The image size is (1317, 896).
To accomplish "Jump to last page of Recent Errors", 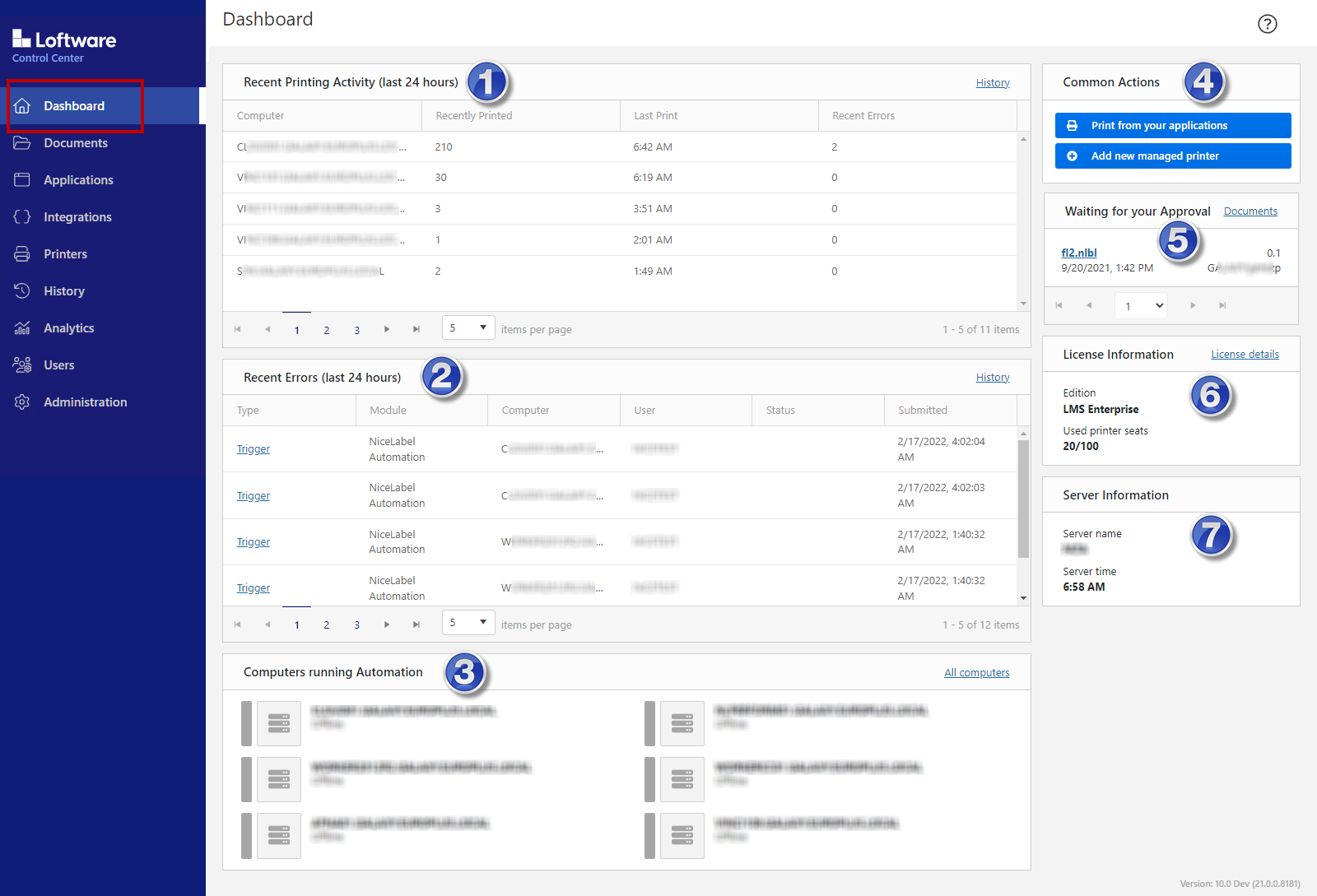I will point(417,624).
